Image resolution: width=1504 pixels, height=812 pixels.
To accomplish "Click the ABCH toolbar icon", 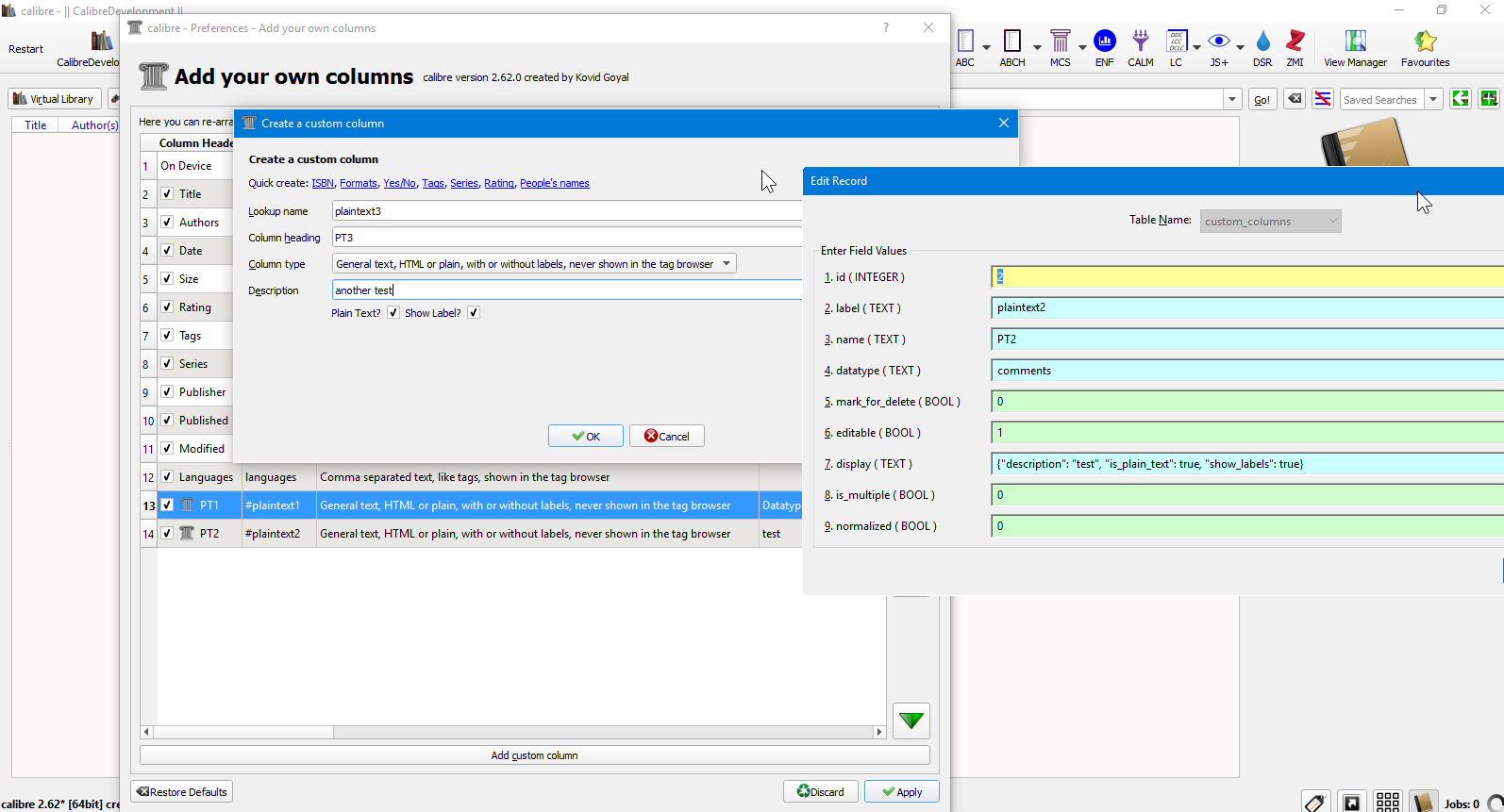I will click(1012, 41).
